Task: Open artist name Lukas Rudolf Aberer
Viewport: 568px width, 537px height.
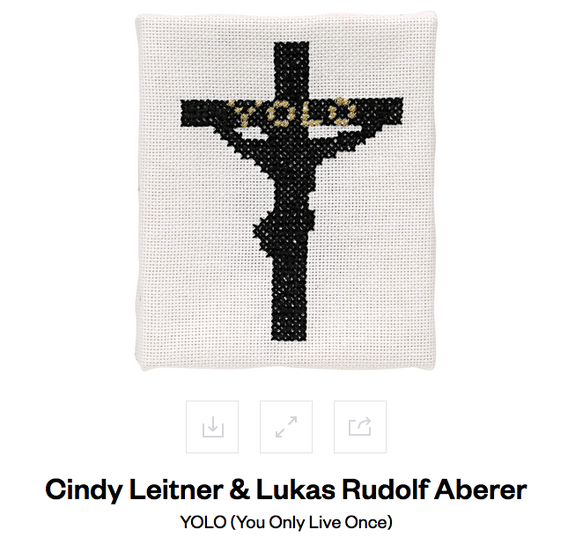Action: pyautogui.click(x=391, y=489)
